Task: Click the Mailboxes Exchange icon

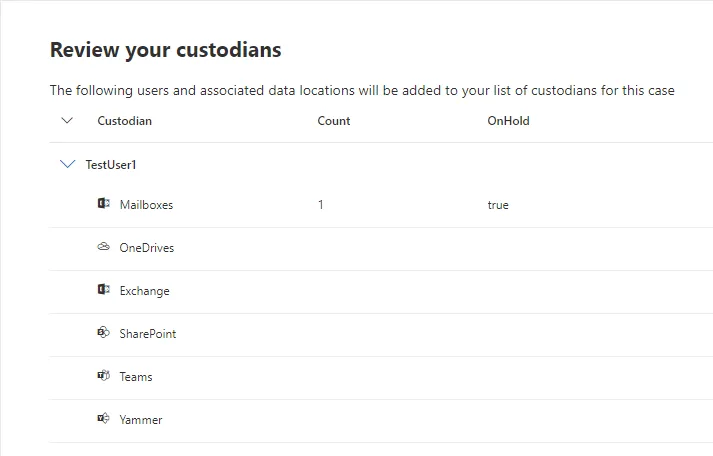Action: 103,204
